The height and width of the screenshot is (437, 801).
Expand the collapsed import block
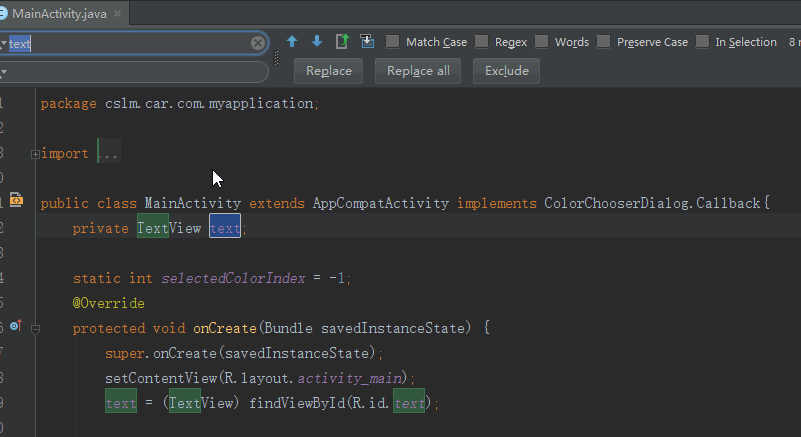(x=35, y=154)
